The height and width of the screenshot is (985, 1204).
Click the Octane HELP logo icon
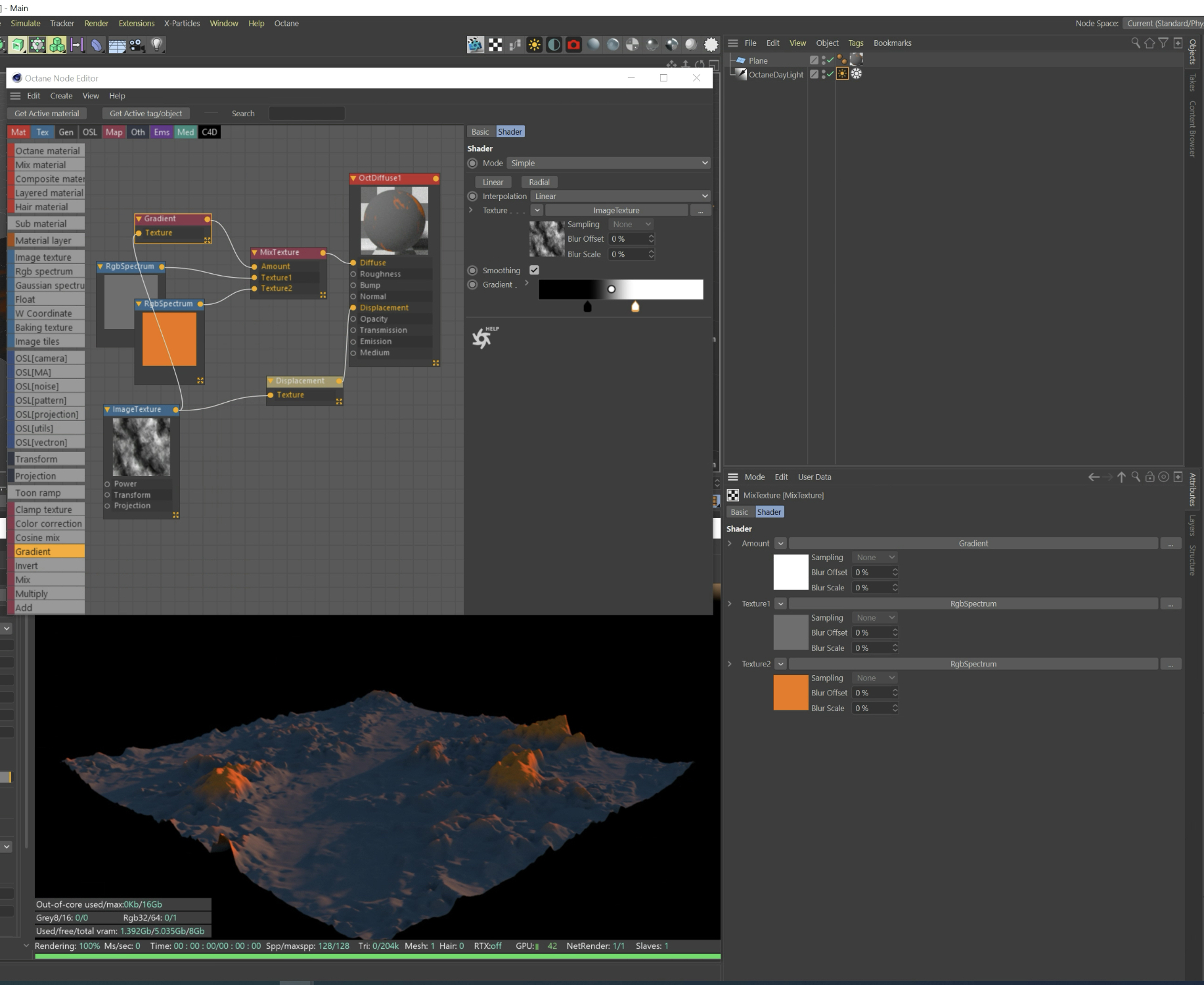click(484, 338)
